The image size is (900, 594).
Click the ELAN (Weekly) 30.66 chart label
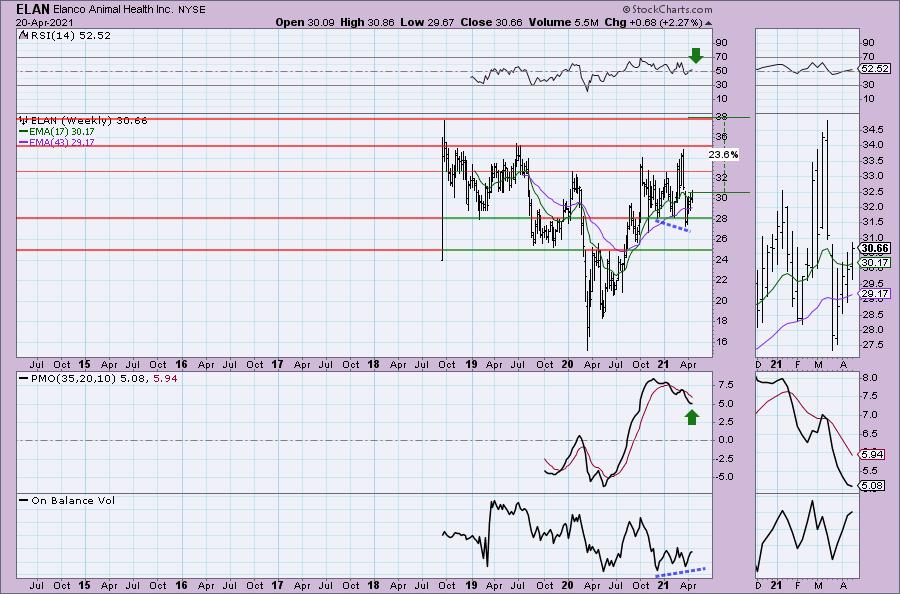(89, 121)
